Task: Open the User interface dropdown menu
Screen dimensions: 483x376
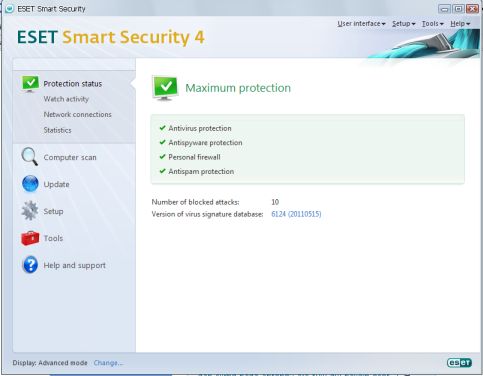Action: [361, 24]
